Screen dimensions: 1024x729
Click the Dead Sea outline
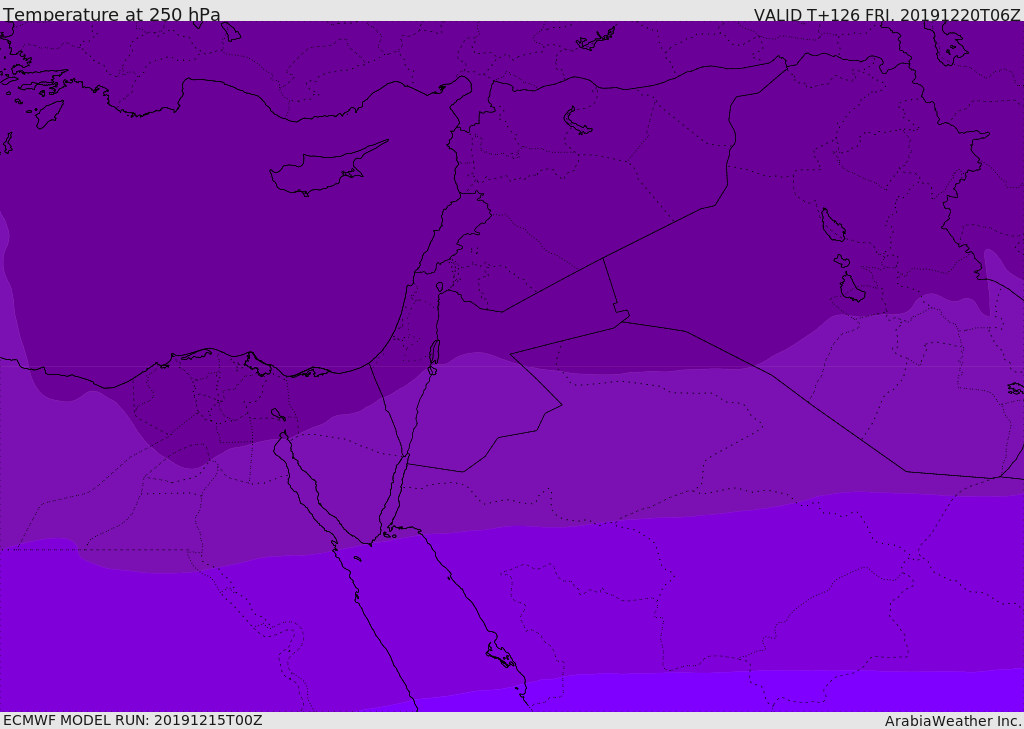point(434,353)
